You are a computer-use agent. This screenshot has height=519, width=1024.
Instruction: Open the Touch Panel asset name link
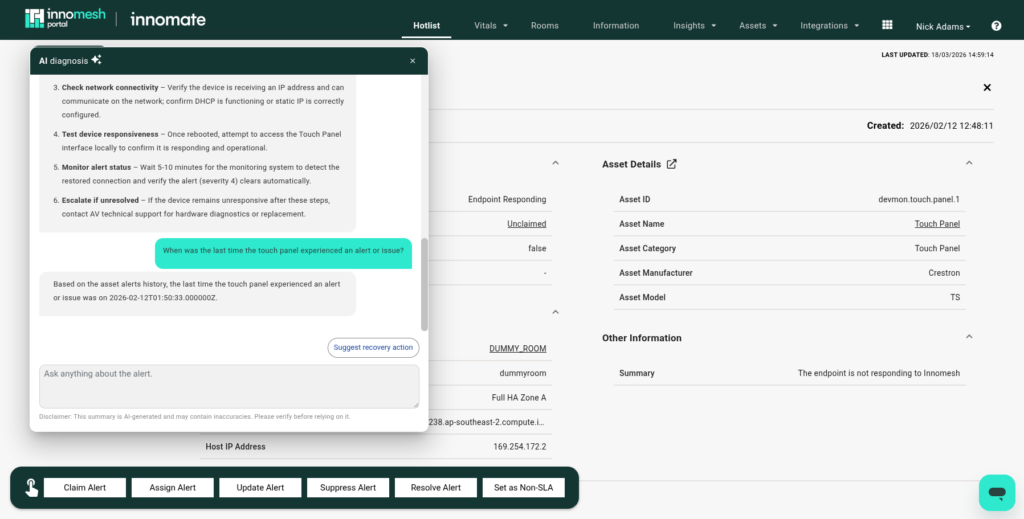[937, 224]
